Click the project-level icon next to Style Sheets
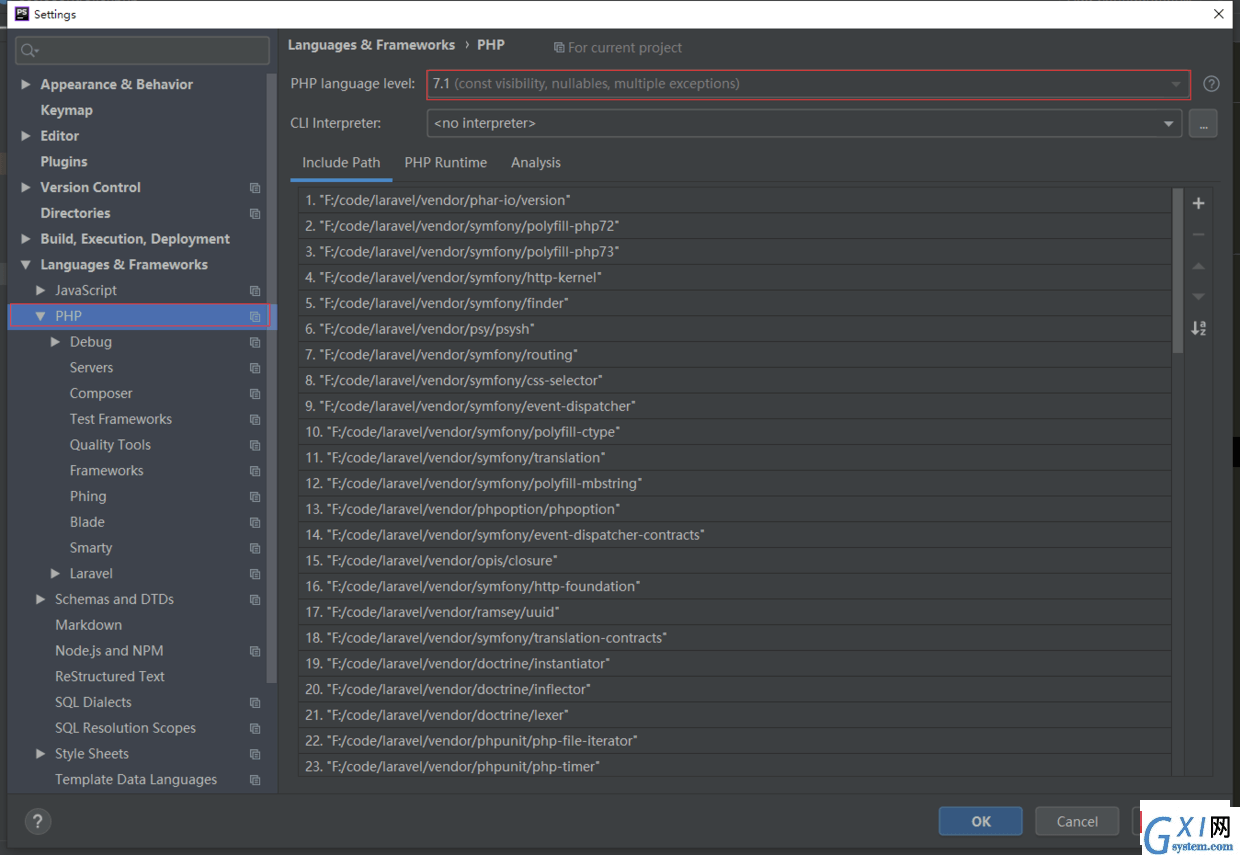This screenshot has width=1240, height=855. pos(255,755)
